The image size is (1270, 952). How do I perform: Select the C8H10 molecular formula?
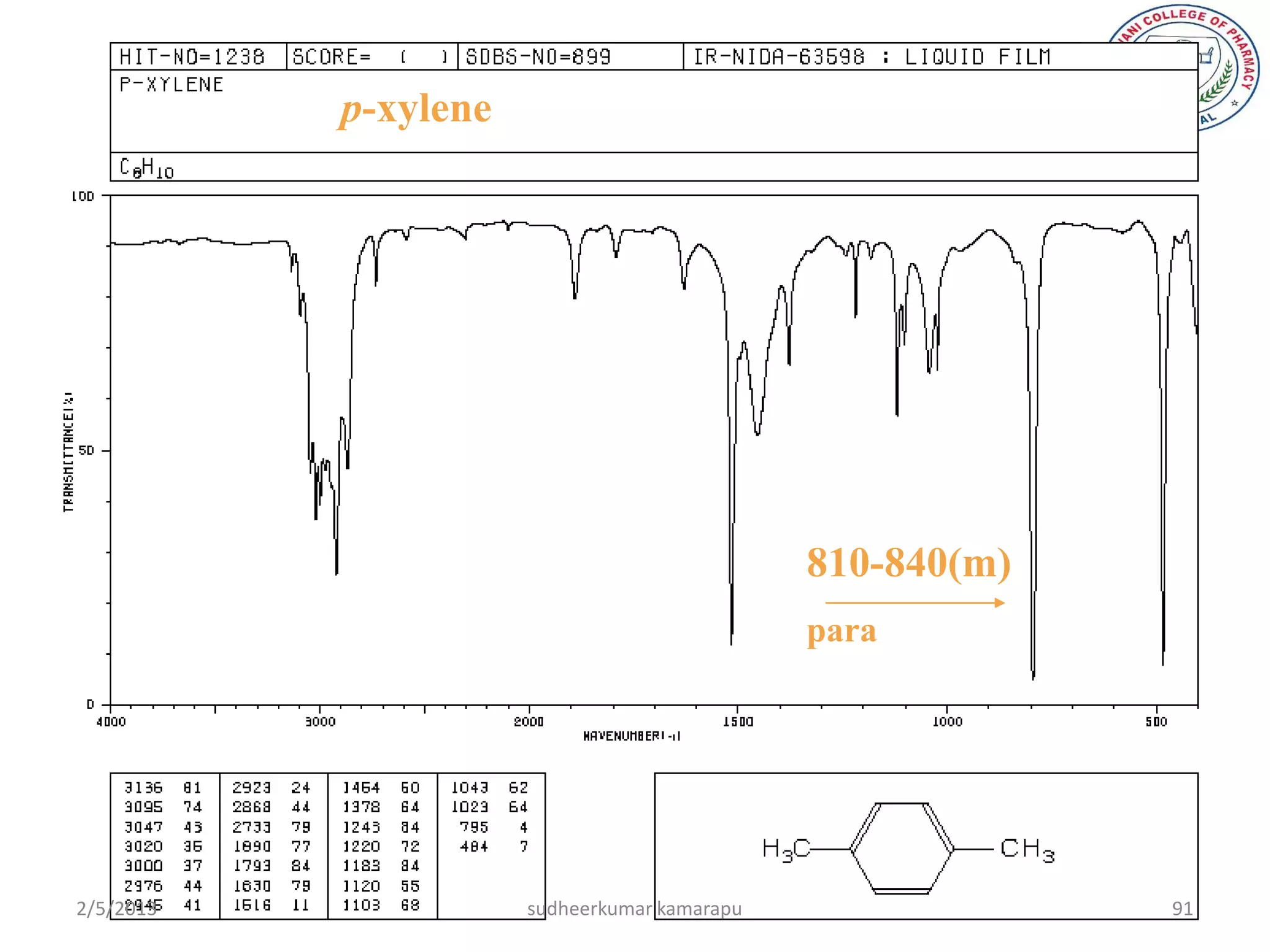[x=146, y=168]
